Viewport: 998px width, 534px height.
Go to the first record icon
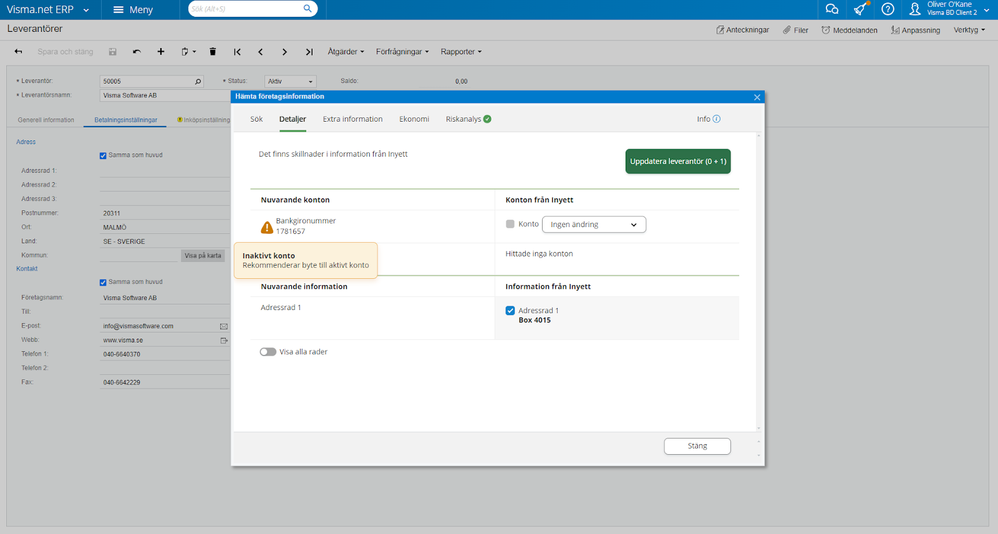pyautogui.click(x=237, y=51)
